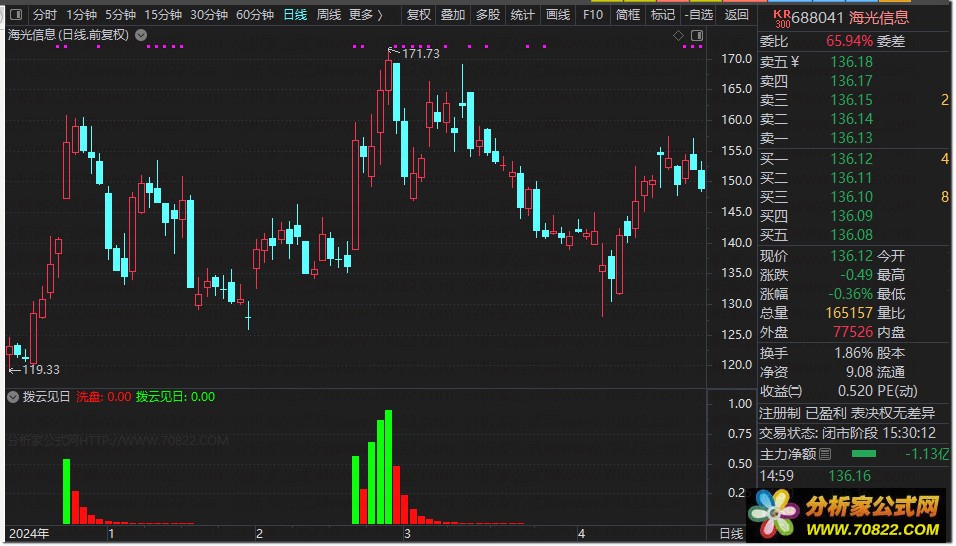This screenshot has width=956, height=546.
Task: Click 买三 price 136.10
Action: [851, 197]
